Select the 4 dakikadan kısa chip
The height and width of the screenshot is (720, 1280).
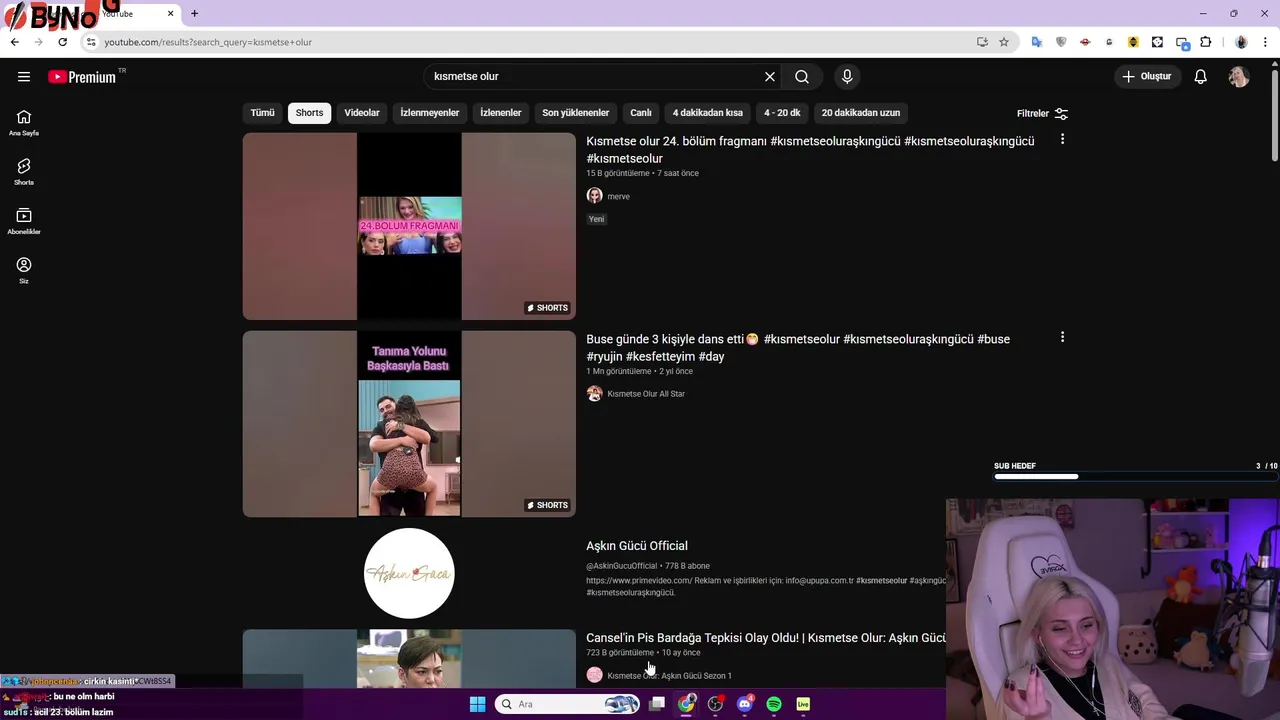click(708, 113)
